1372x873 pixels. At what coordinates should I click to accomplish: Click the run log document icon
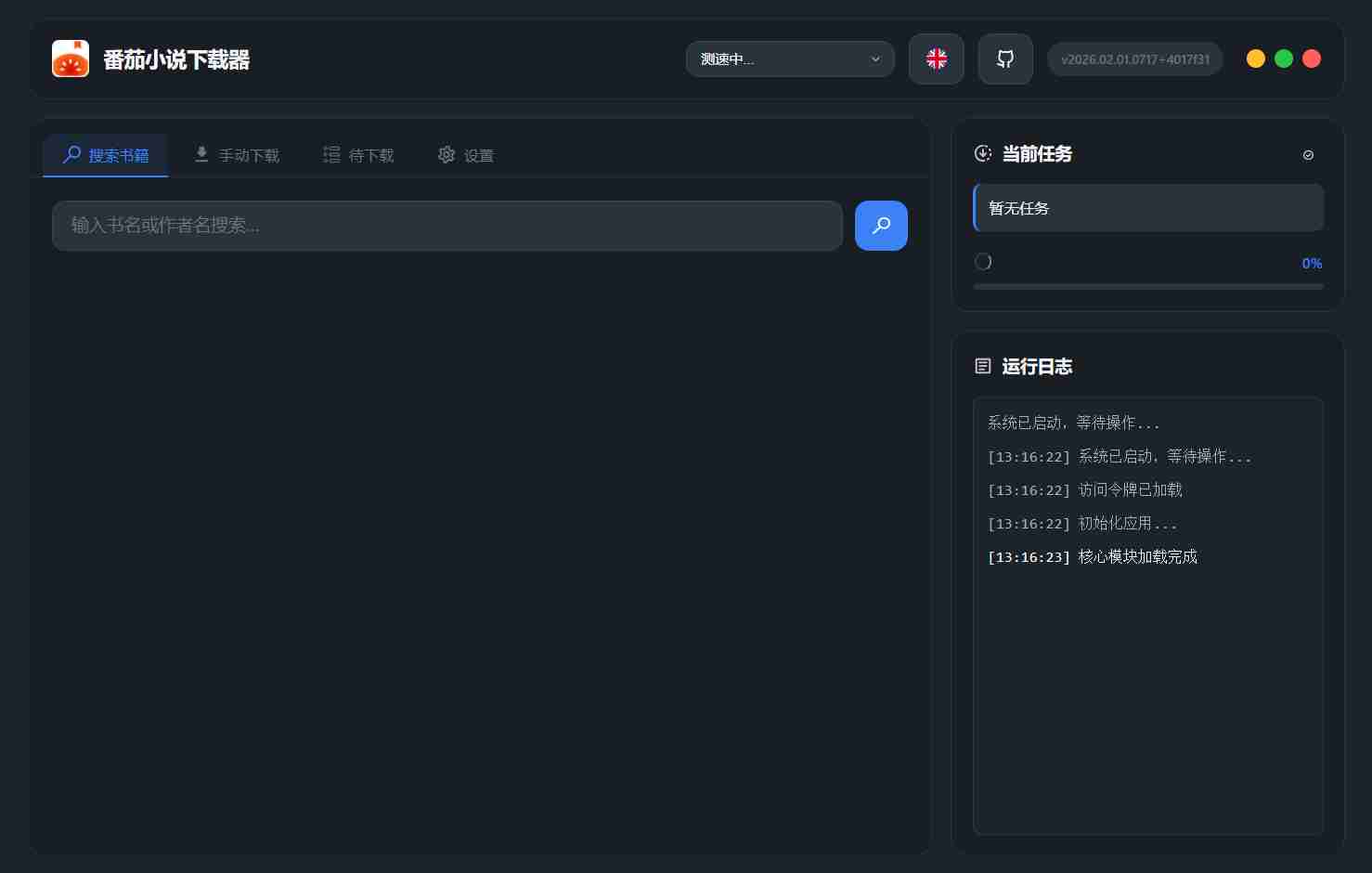coord(982,367)
